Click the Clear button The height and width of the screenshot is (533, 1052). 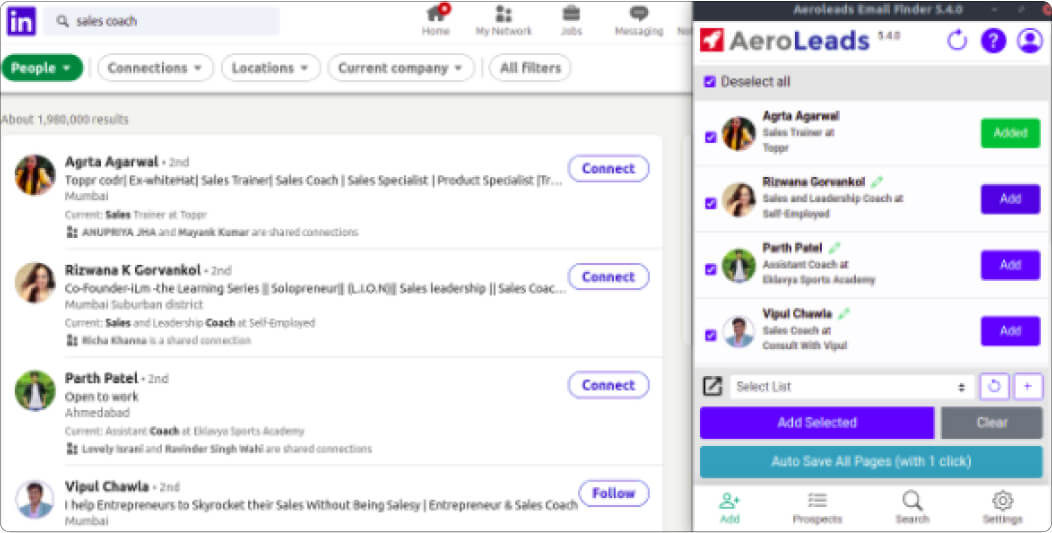pos(992,423)
